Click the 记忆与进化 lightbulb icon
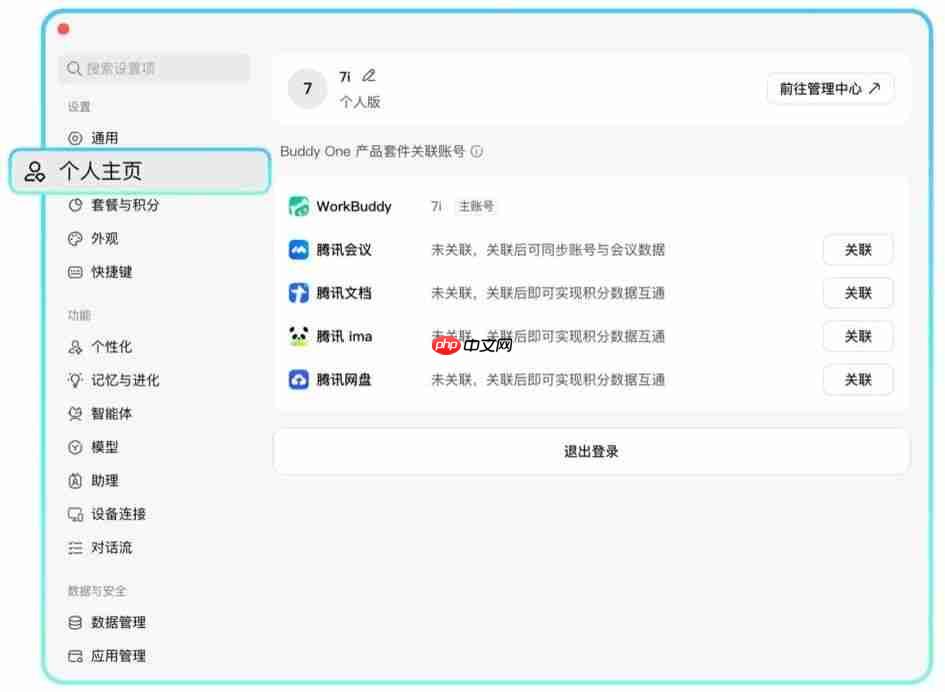The height and width of the screenshot is (692, 945). click(x=75, y=380)
